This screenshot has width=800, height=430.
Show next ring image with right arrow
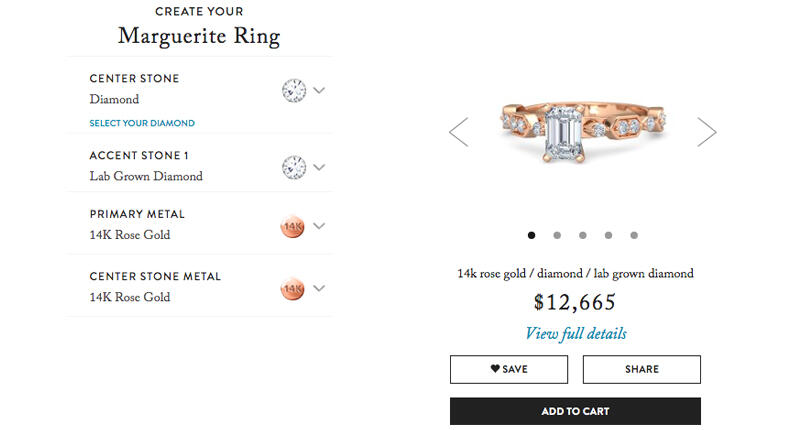pos(707,132)
